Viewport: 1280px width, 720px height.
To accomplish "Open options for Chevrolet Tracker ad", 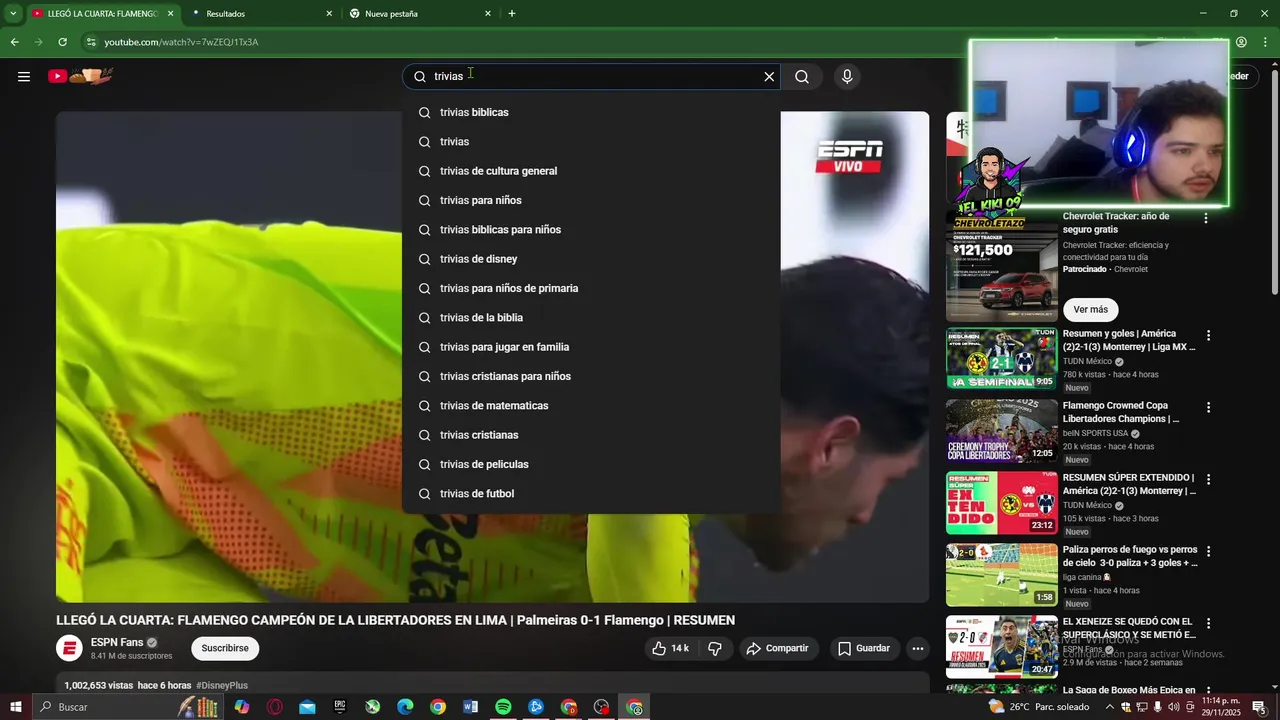I will [1206, 218].
